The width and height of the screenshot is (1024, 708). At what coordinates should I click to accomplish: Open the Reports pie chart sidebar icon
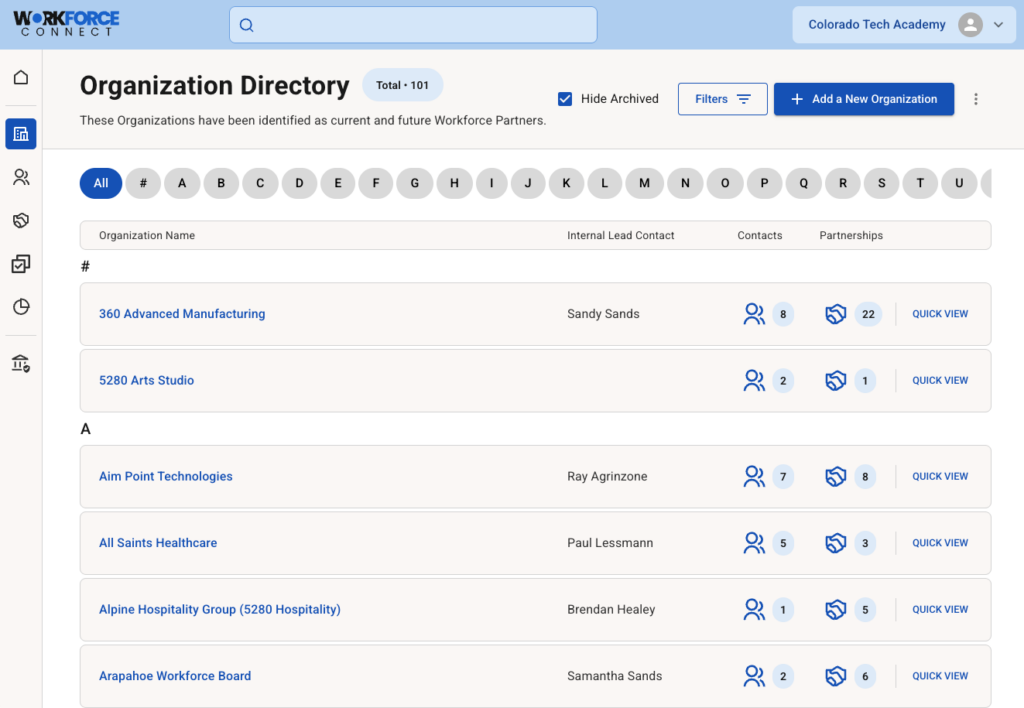coord(21,307)
